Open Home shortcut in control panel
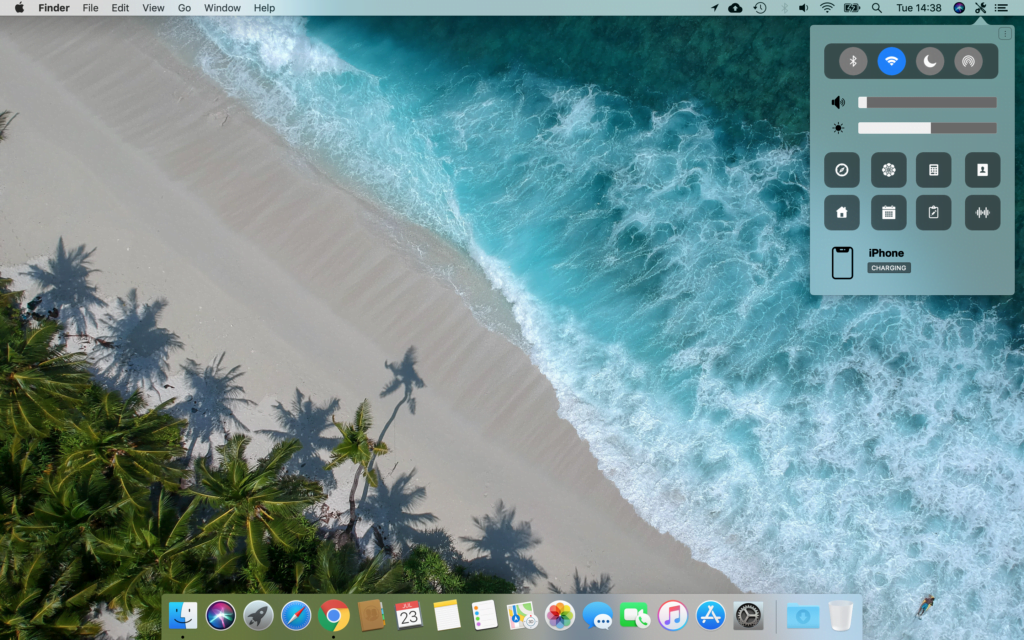The height and width of the screenshot is (640, 1024). [842, 212]
